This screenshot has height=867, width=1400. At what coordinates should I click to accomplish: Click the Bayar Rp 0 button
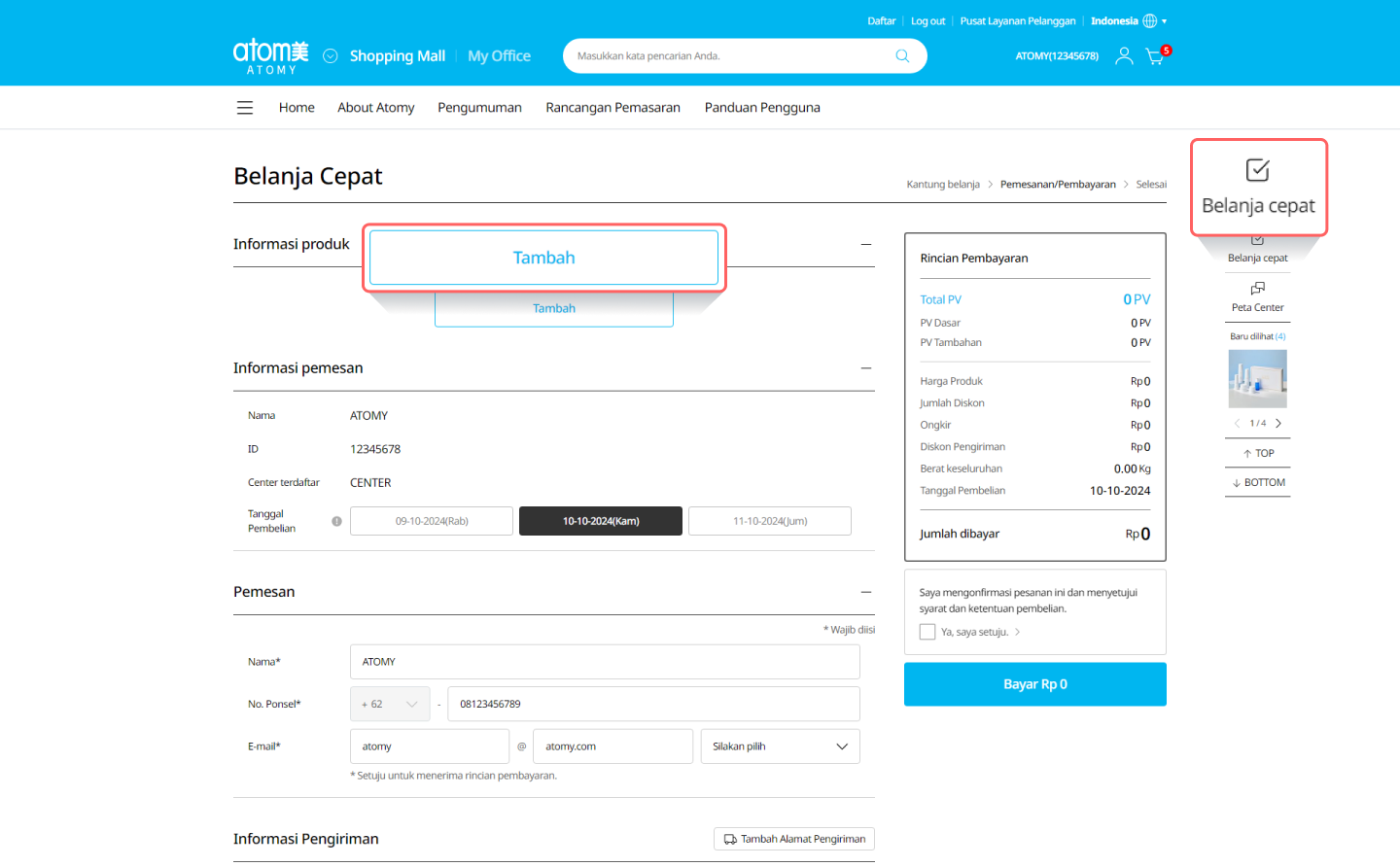[1034, 684]
